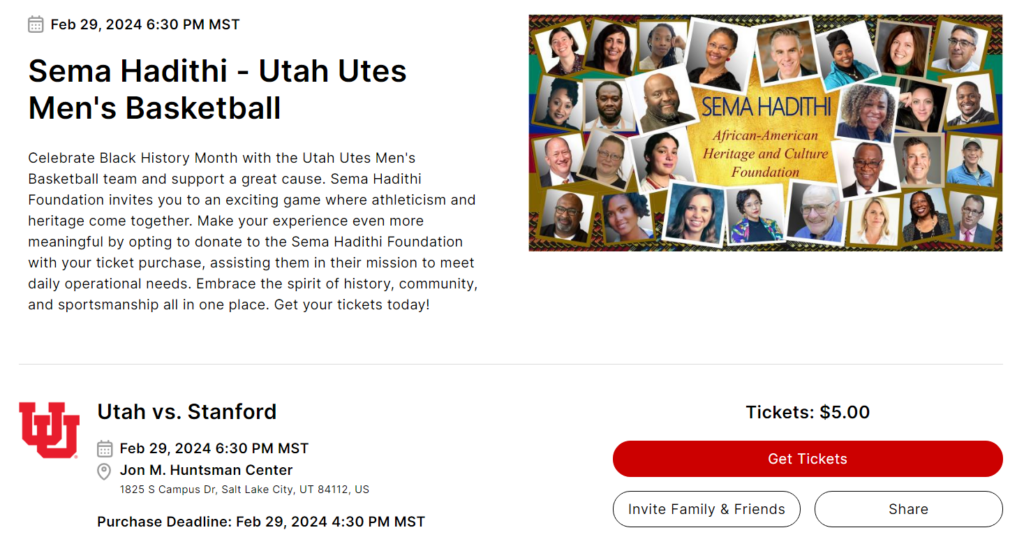Open Invite Family & Friends
This screenshot has height=551, width=1024.
coord(706,509)
